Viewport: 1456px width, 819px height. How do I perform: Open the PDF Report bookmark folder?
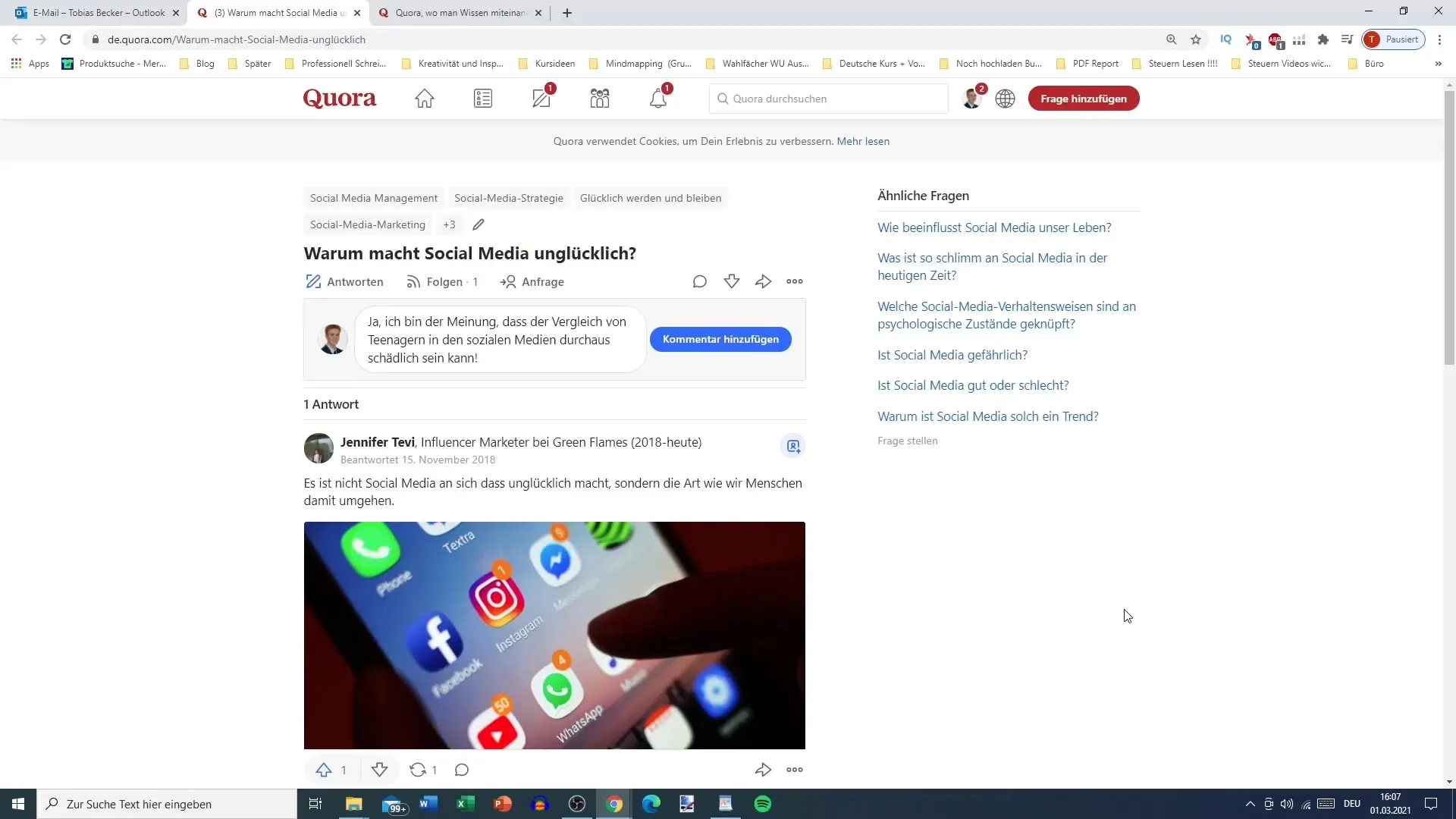(1087, 64)
